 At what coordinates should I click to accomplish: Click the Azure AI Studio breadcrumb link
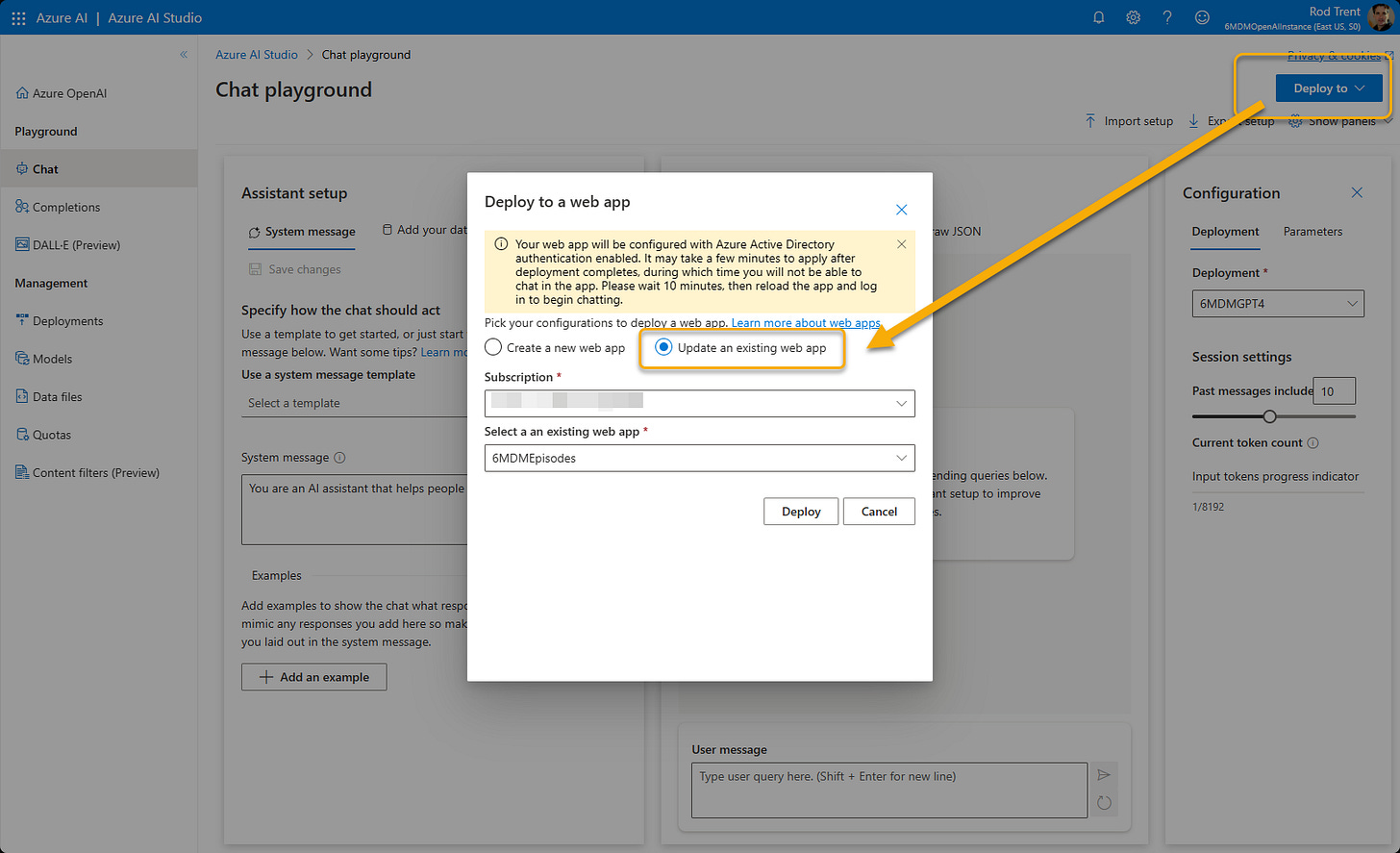tap(257, 55)
